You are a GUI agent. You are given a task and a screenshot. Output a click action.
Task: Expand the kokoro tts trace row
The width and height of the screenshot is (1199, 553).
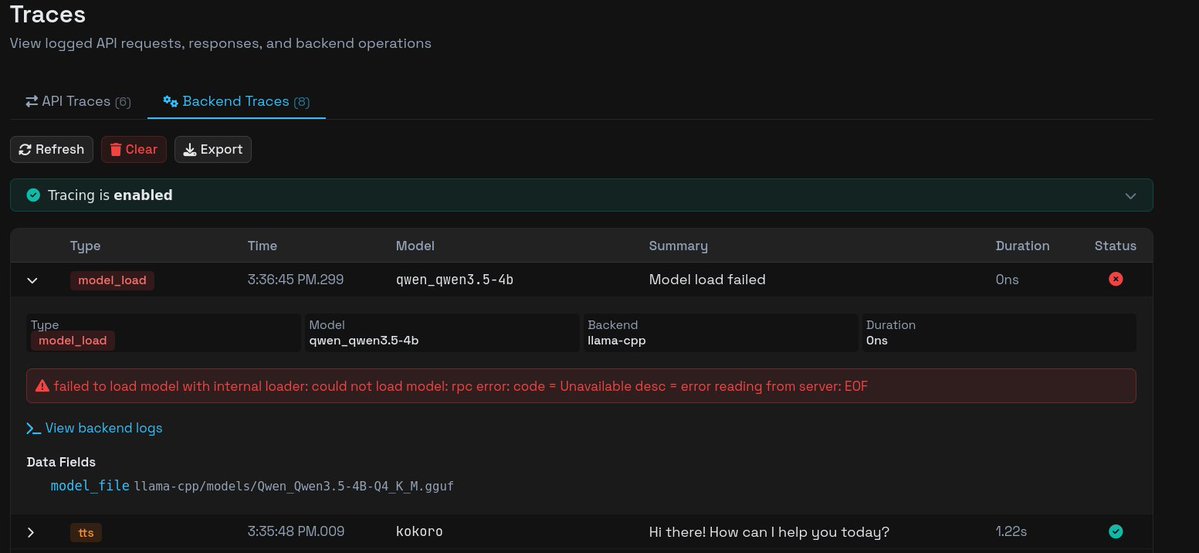click(x=31, y=532)
